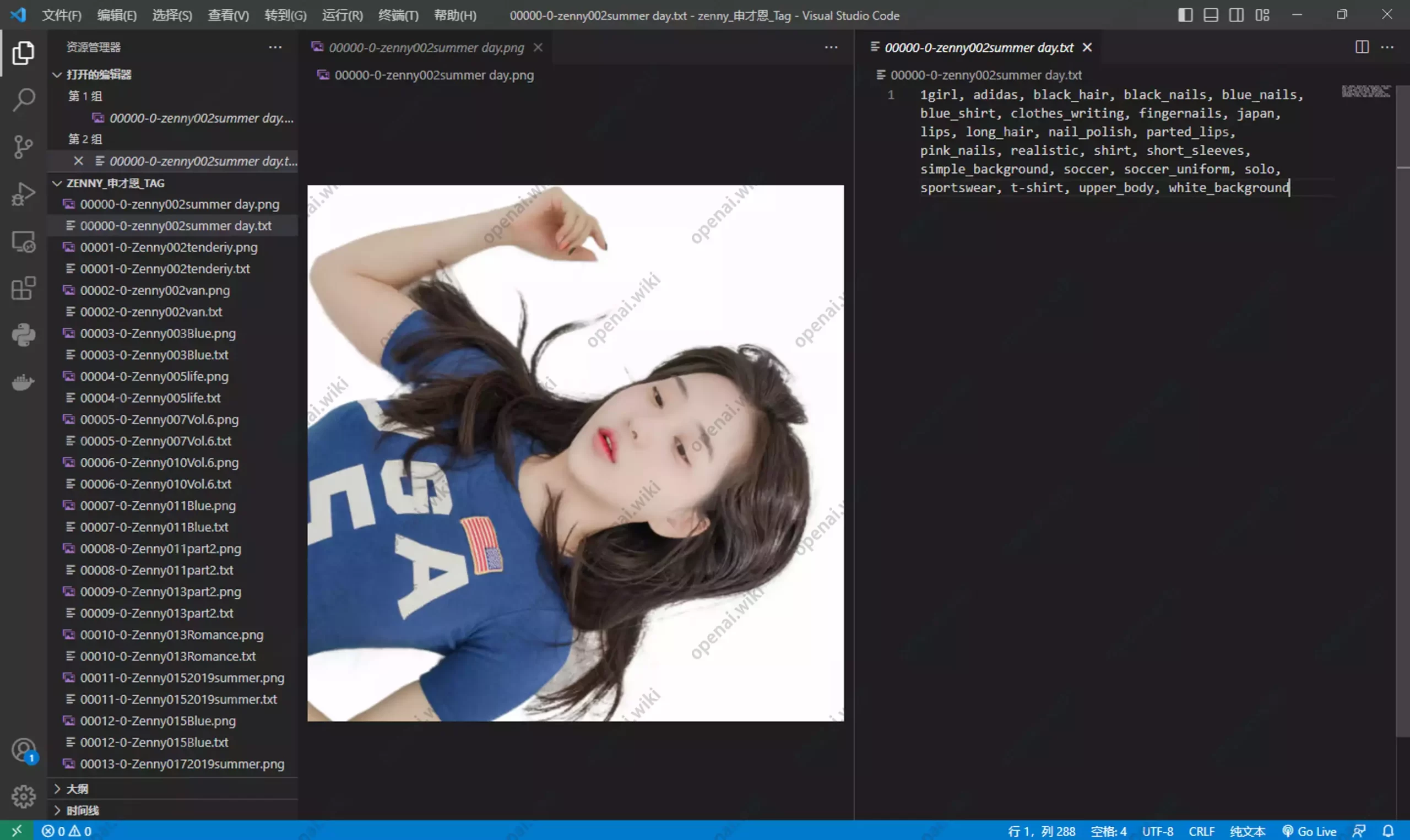Change language mode 纯文本
Viewport: 1410px width, 840px height.
[1248, 831]
